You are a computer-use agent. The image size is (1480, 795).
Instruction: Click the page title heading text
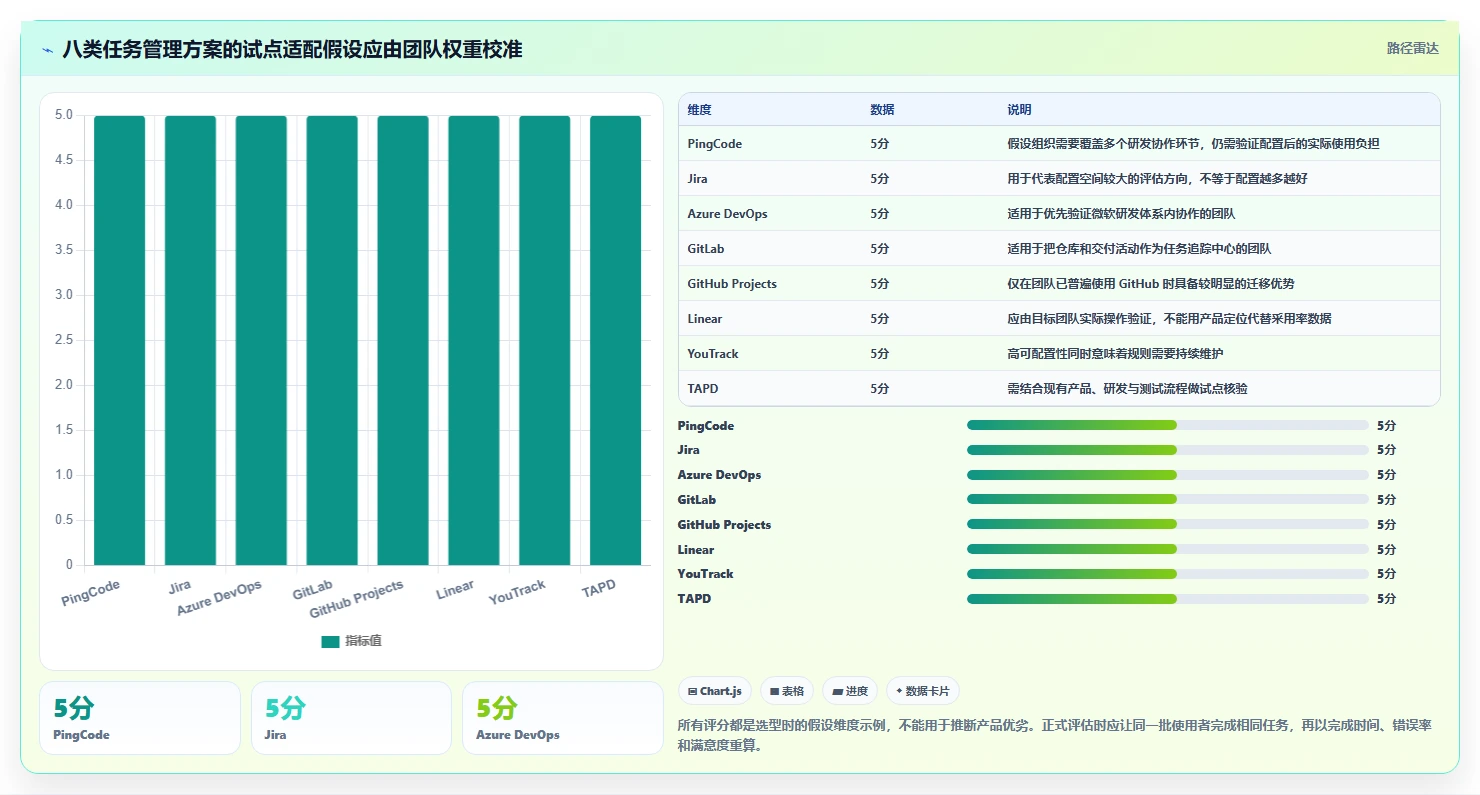point(292,49)
